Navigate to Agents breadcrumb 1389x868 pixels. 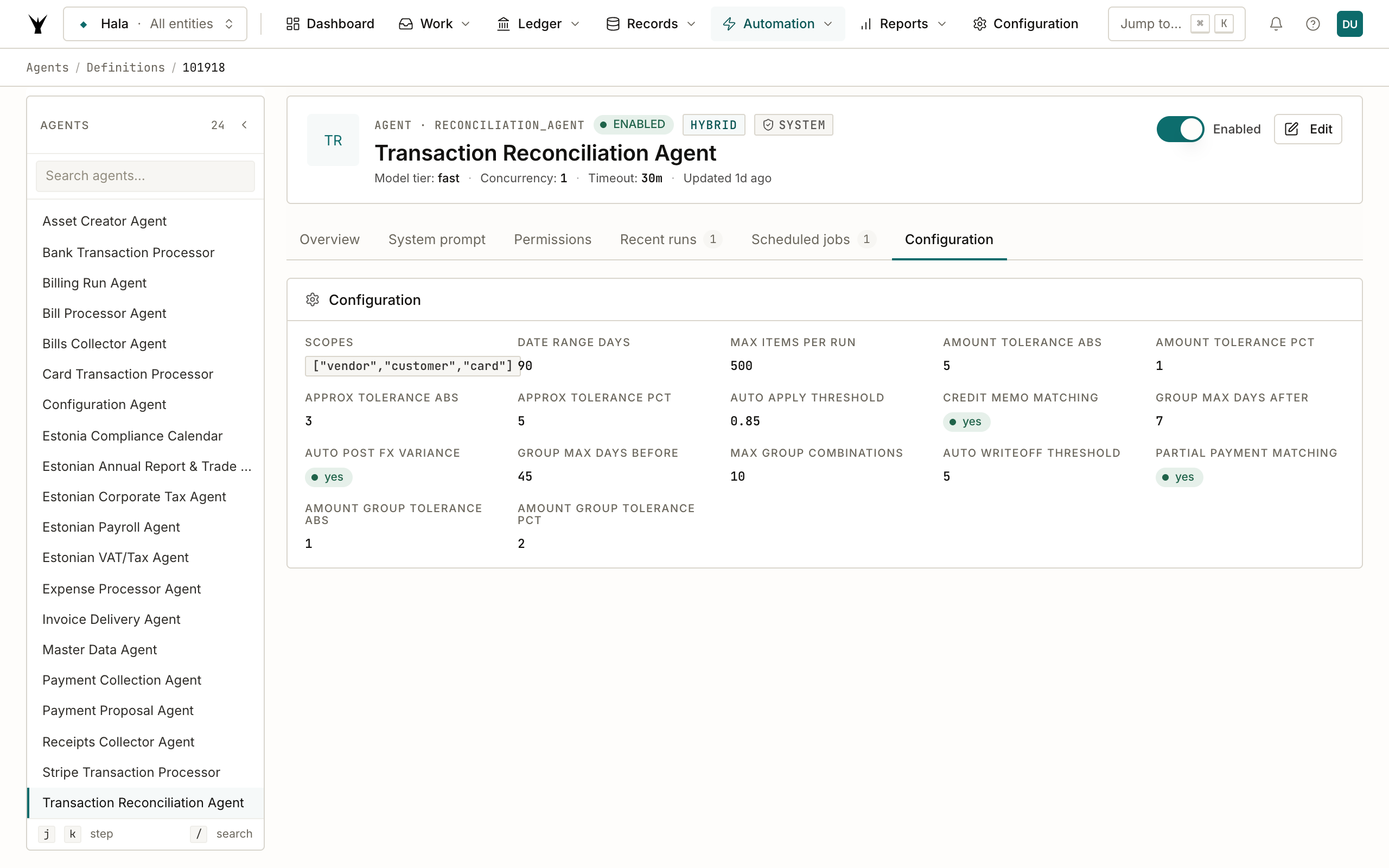tap(48, 67)
